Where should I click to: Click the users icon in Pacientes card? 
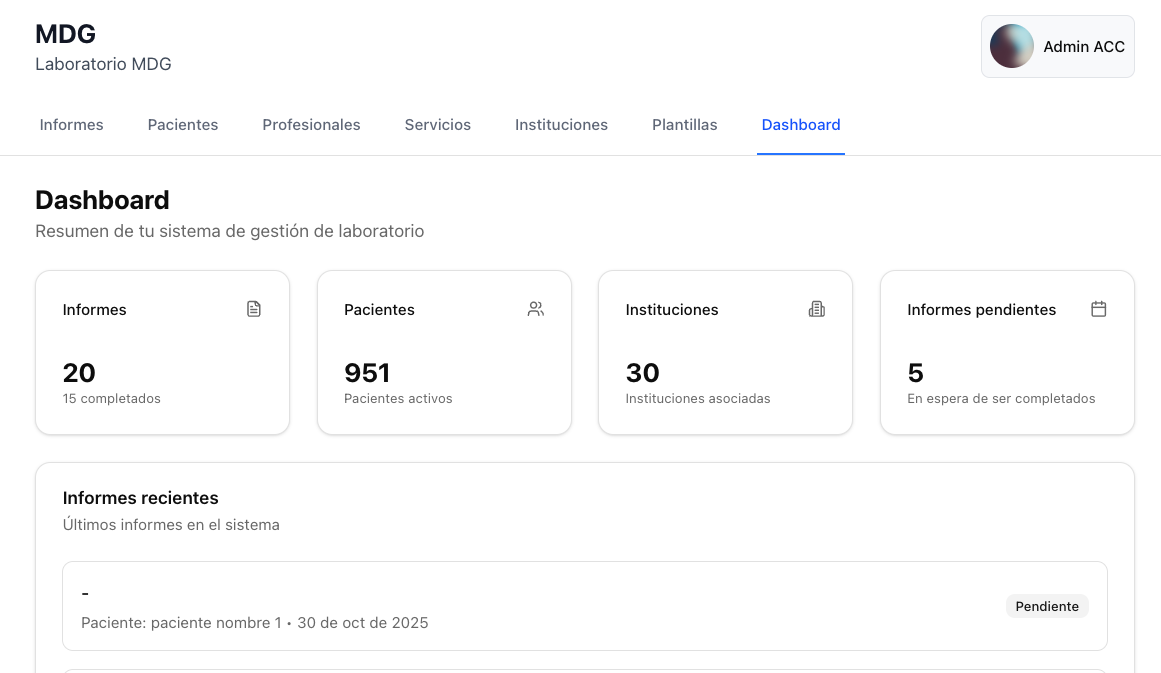tap(536, 309)
